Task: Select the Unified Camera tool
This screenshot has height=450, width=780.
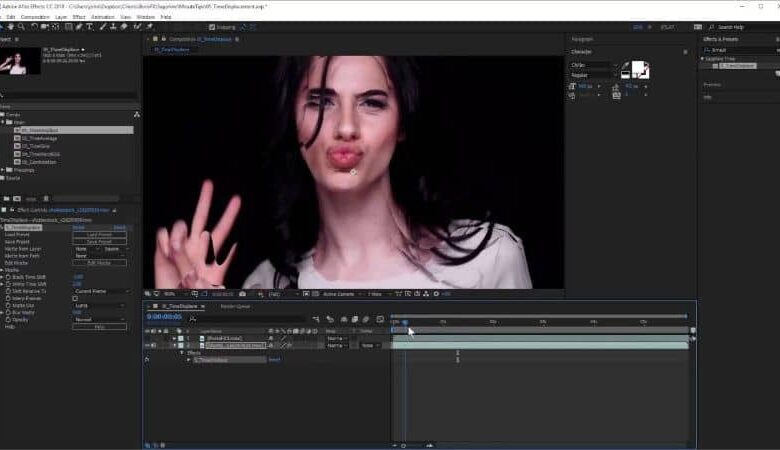Action: 45,27
